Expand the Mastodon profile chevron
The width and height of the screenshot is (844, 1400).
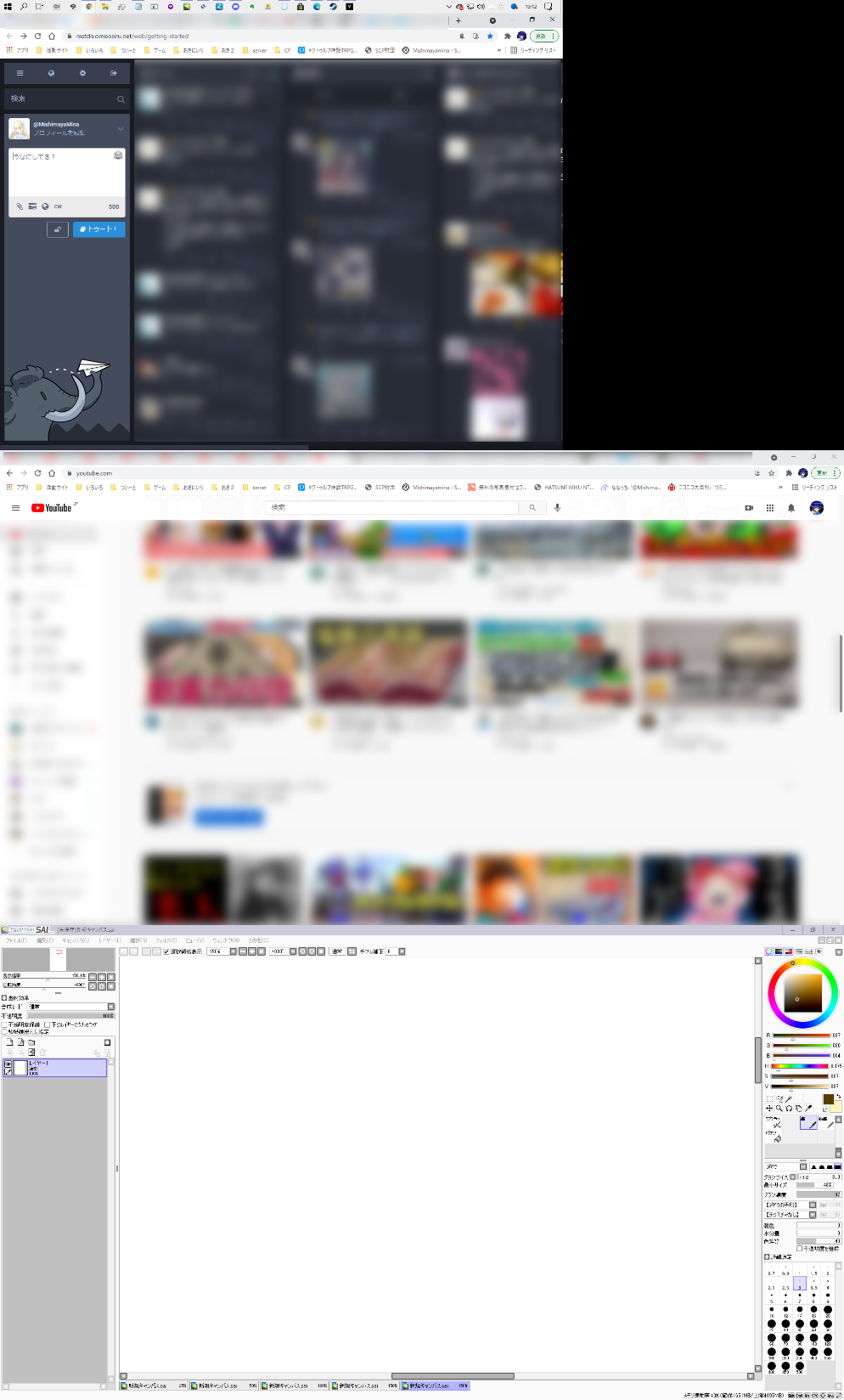click(x=121, y=129)
